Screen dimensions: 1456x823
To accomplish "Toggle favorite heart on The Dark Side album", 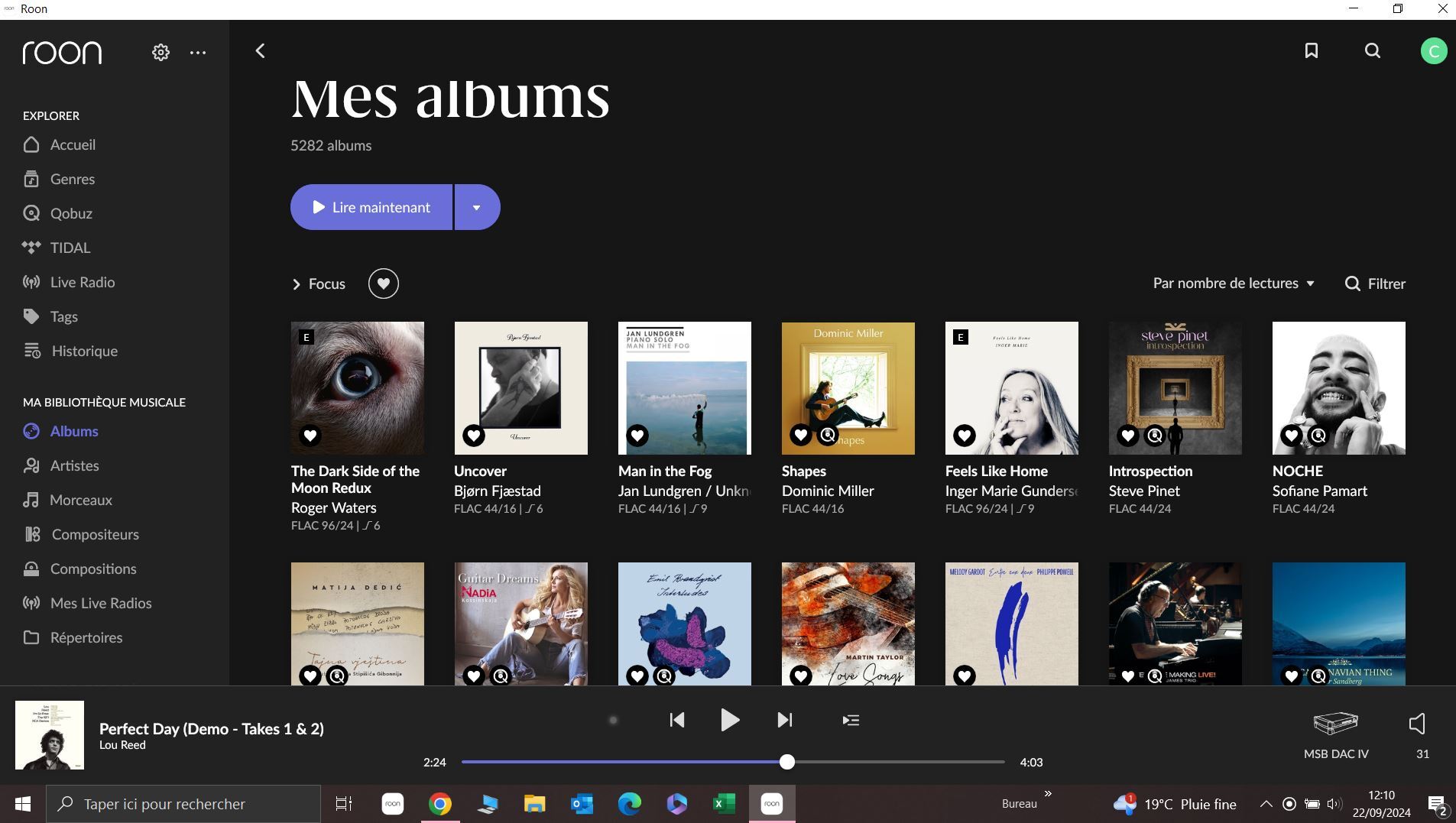I will [310, 436].
